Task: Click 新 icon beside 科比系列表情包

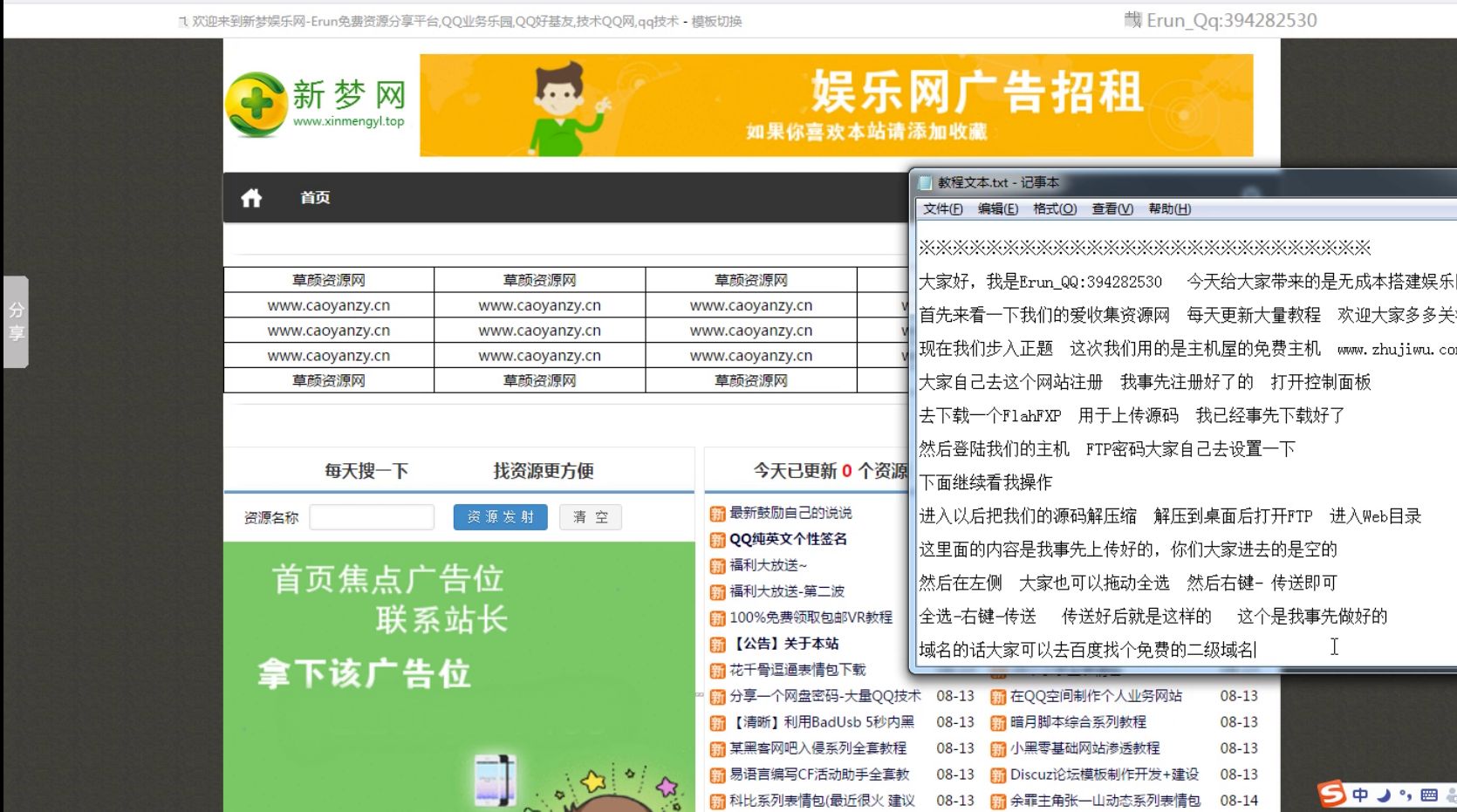Action: [x=717, y=802]
